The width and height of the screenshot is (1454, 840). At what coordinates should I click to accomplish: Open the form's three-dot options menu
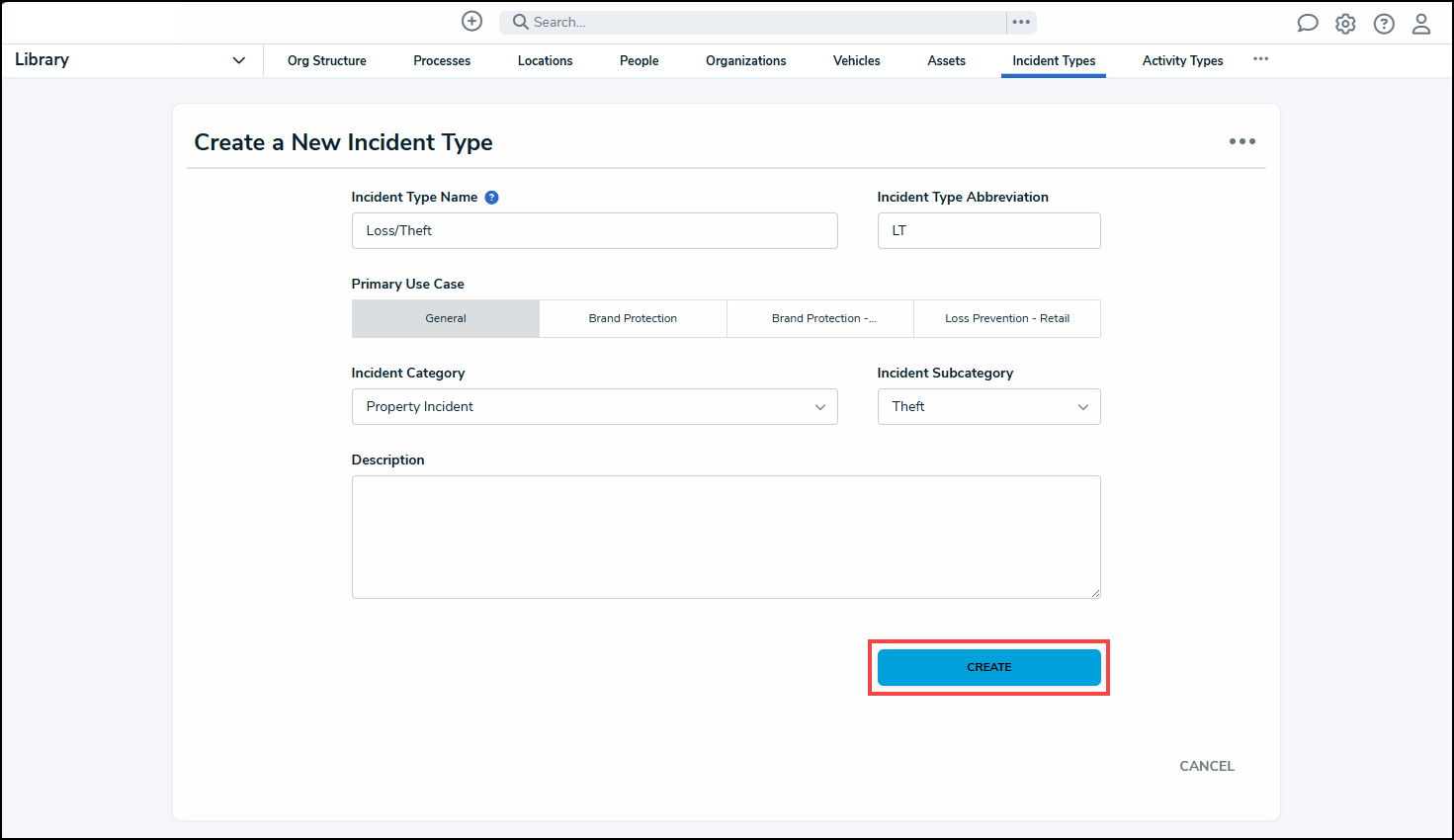1241,141
